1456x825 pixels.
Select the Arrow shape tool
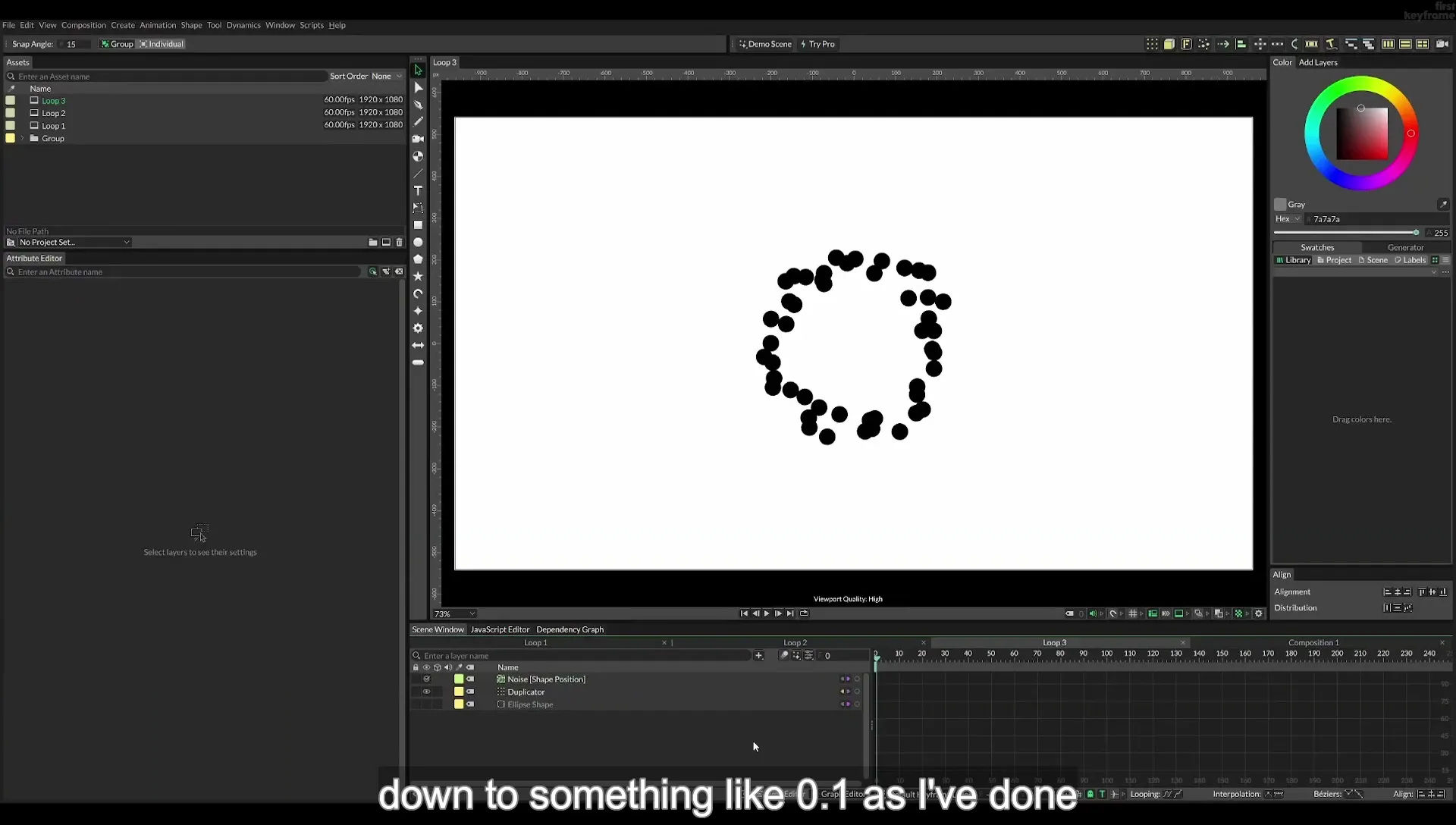(x=418, y=346)
